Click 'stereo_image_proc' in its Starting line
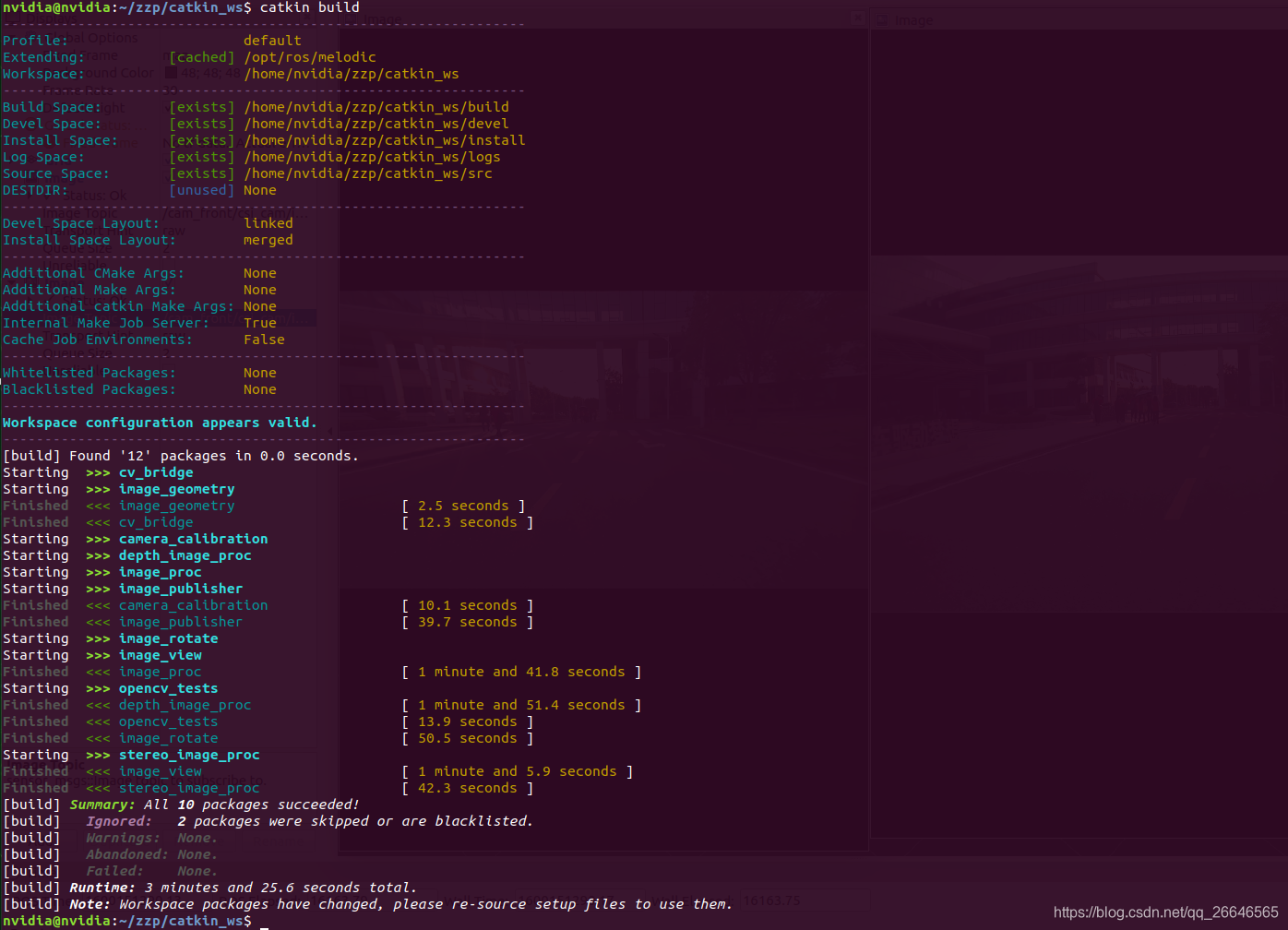This screenshot has height=930, width=1288. point(189,755)
